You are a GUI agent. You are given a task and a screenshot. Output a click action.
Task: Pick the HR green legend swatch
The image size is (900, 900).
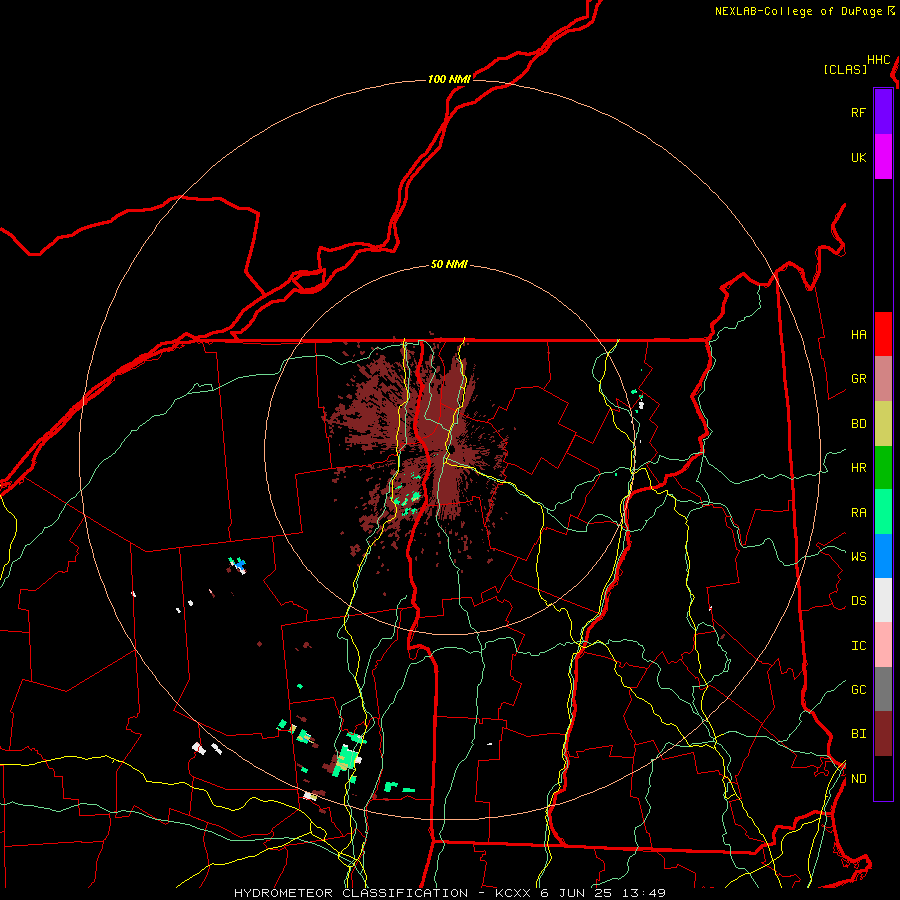click(x=883, y=468)
